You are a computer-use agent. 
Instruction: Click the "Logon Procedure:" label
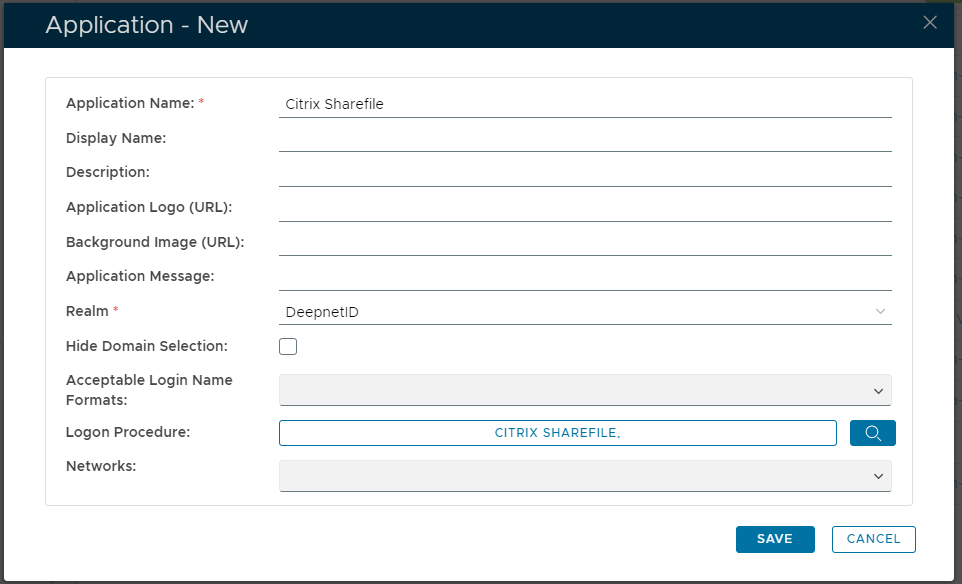pos(128,432)
